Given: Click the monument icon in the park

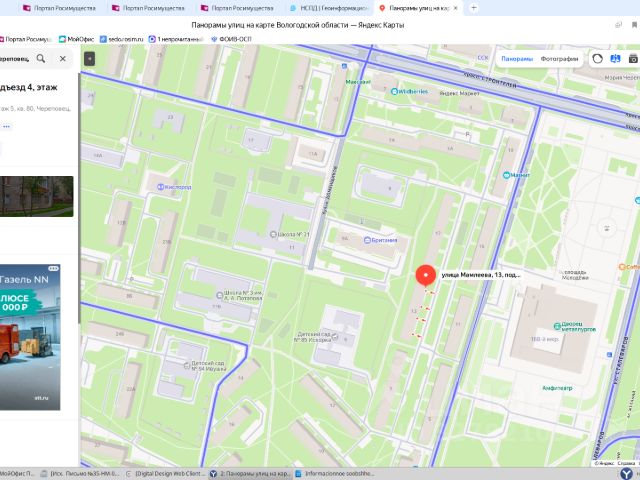Looking at the screenshot, I should (607, 228).
